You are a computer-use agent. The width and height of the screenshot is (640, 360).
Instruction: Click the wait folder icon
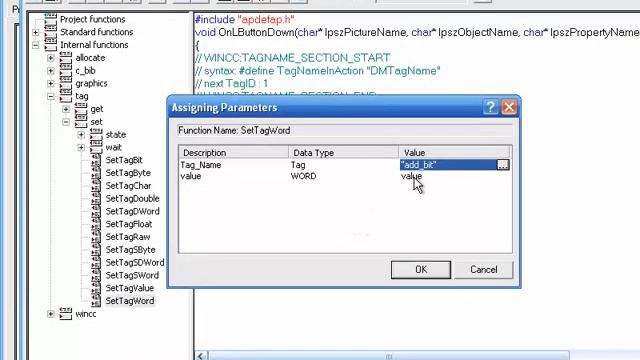[96, 147]
